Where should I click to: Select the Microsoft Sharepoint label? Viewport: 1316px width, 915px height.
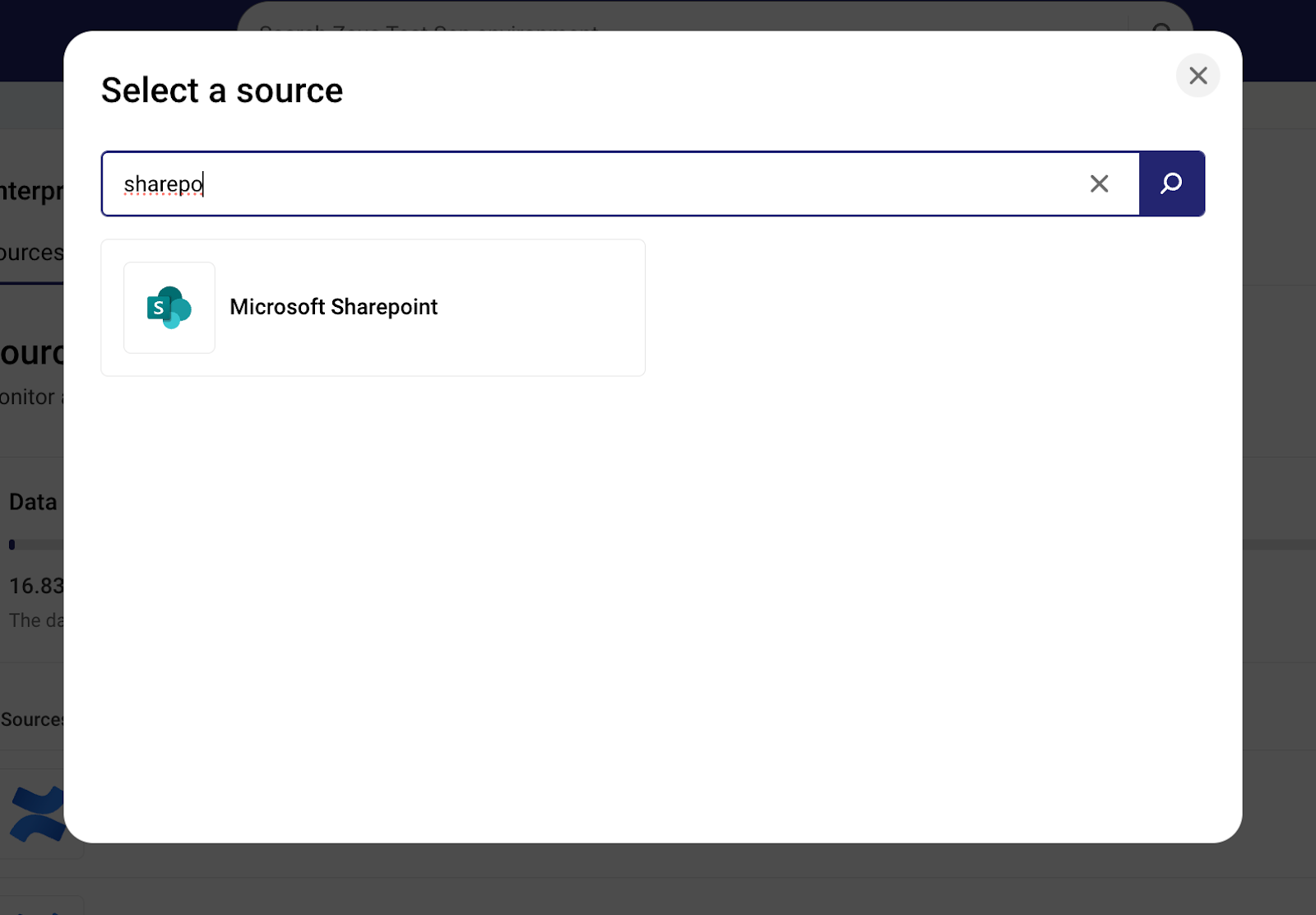click(333, 307)
